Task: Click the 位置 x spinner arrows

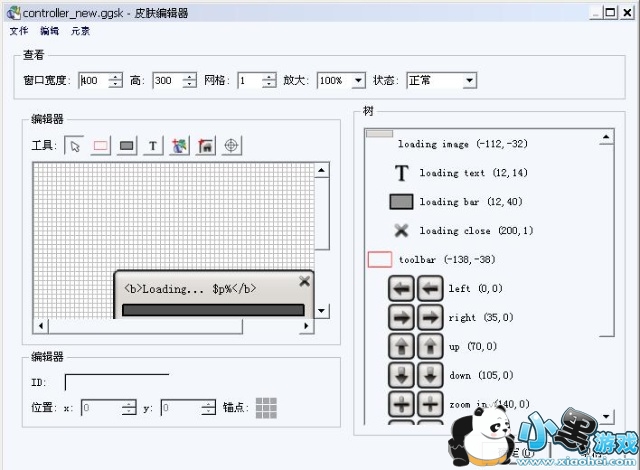Action: coord(129,407)
